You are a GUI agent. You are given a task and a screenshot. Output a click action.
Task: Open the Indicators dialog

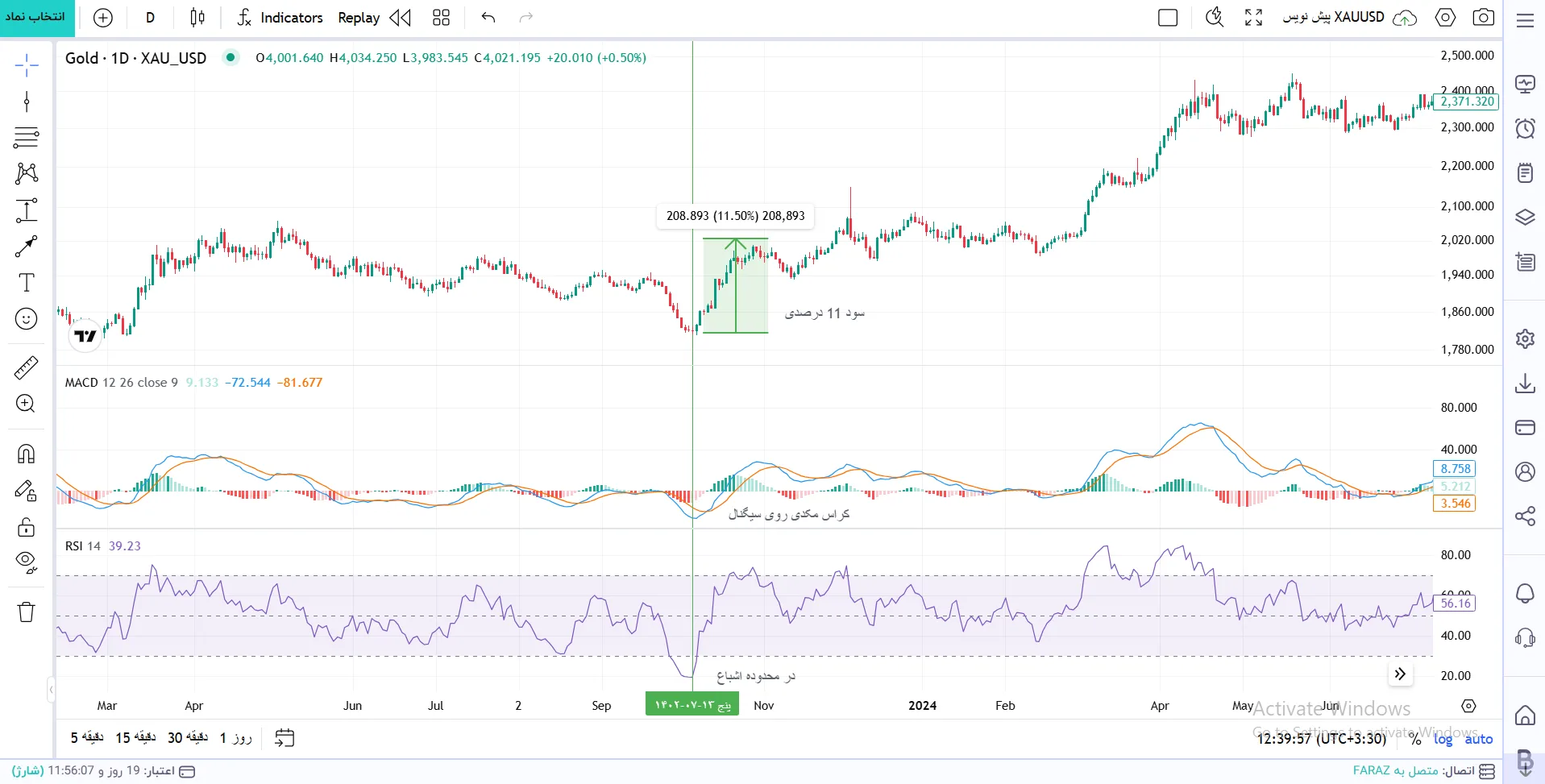coord(280,18)
